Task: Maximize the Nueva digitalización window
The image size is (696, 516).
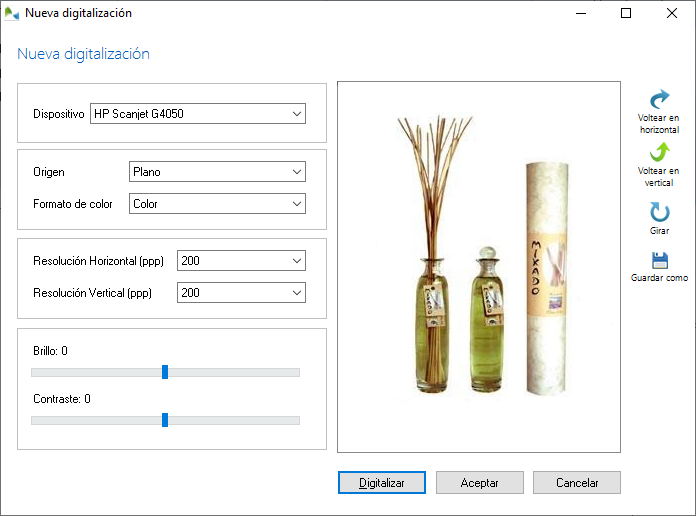Action: click(626, 13)
